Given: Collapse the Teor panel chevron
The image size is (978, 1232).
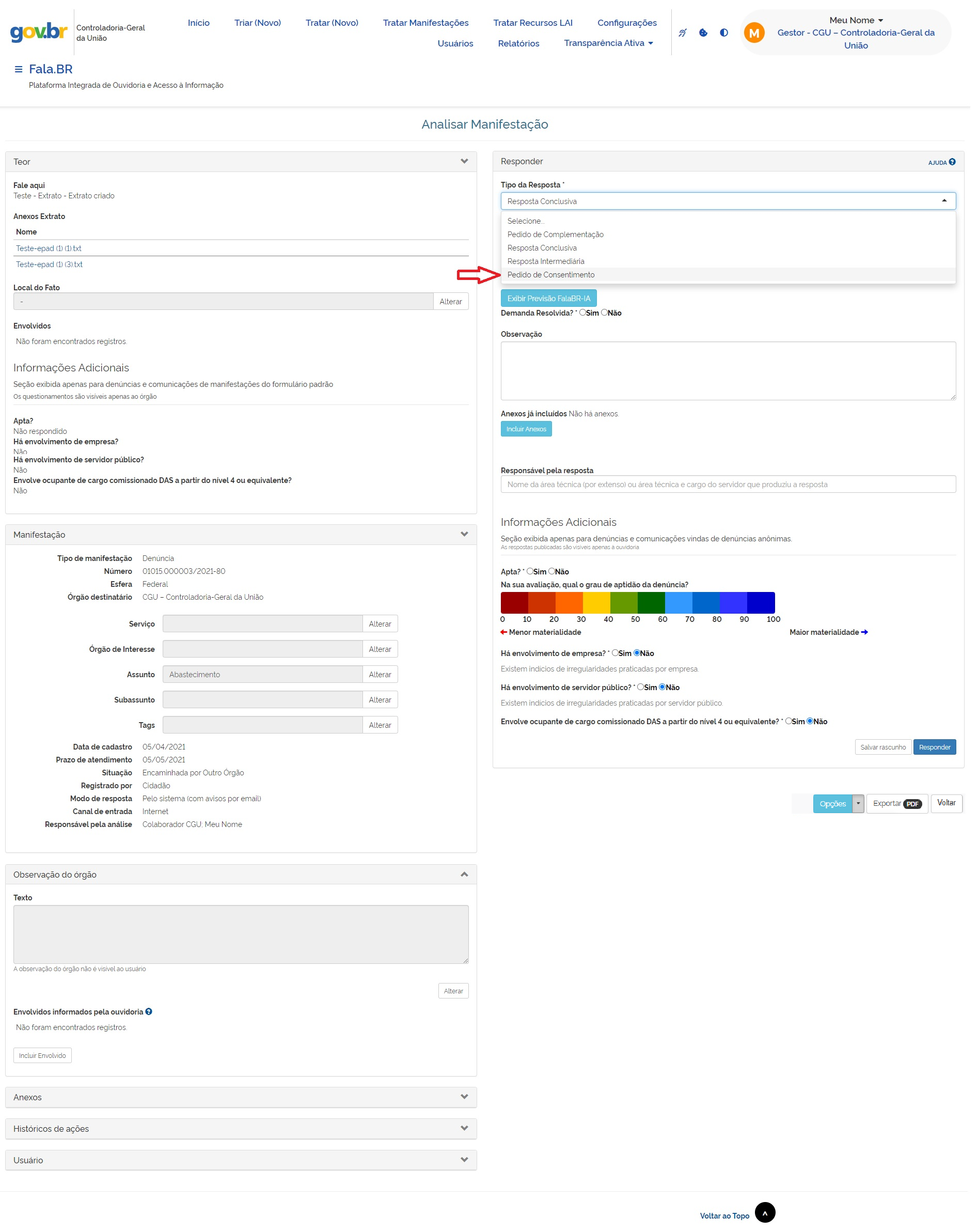Looking at the screenshot, I should pyautogui.click(x=464, y=161).
